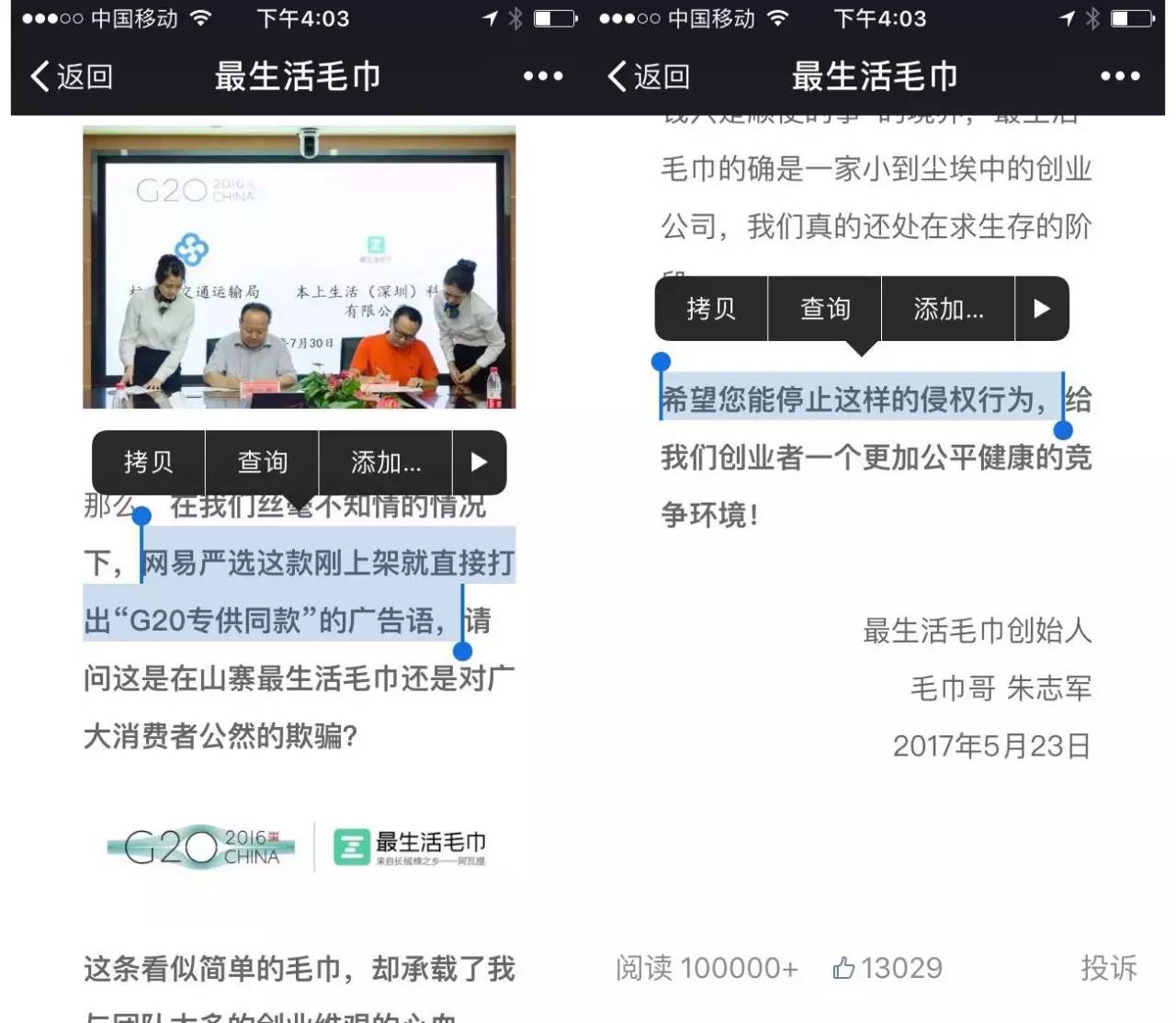The height and width of the screenshot is (1023, 1176).
Task: Select 拷贝 in the right popup menu
Action: pos(711,309)
